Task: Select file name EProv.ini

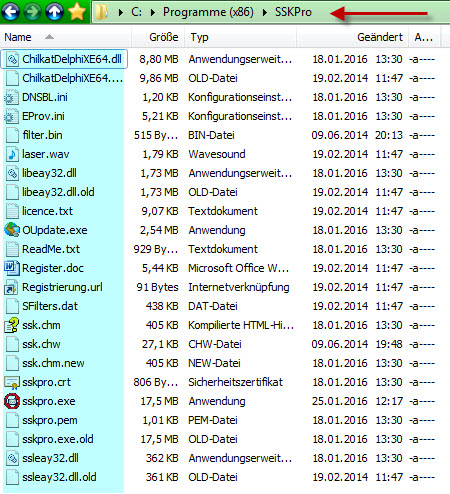Action: tap(43, 116)
